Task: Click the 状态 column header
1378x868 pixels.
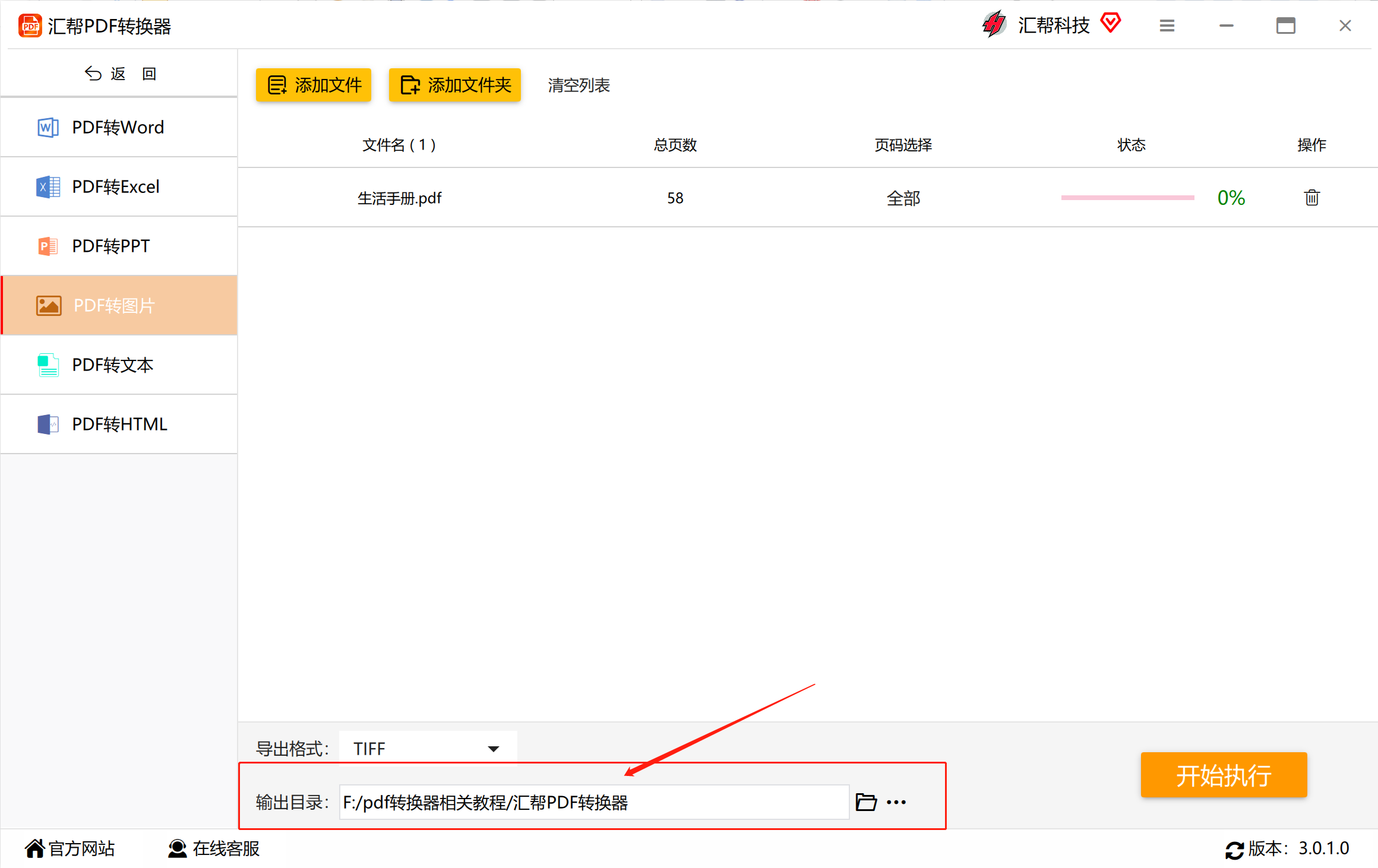Action: 1131,145
